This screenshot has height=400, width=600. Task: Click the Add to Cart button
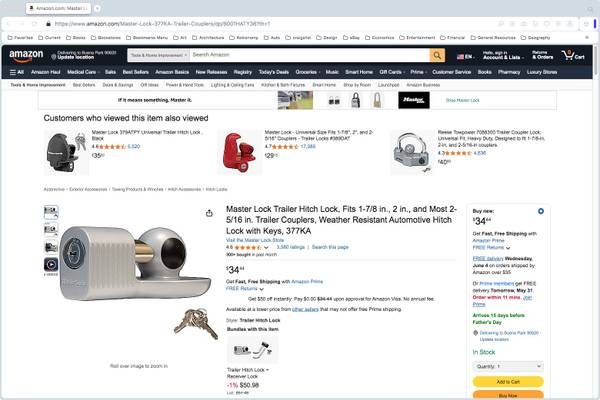click(x=507, y=381)
